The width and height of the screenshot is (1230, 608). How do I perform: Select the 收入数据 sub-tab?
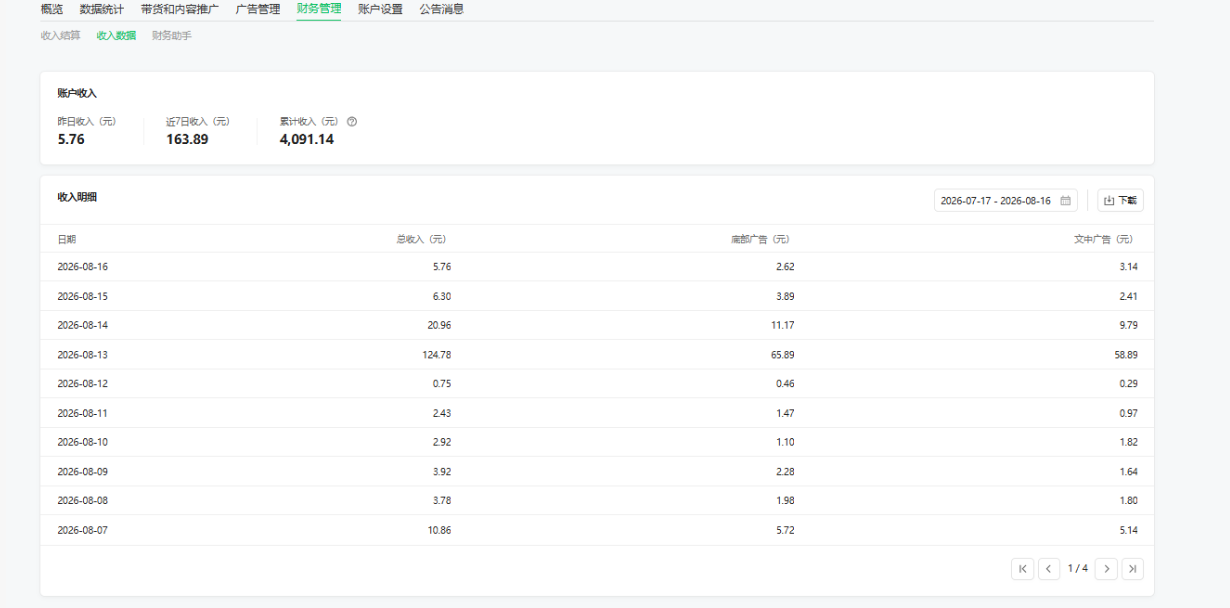tap(116, 35)
